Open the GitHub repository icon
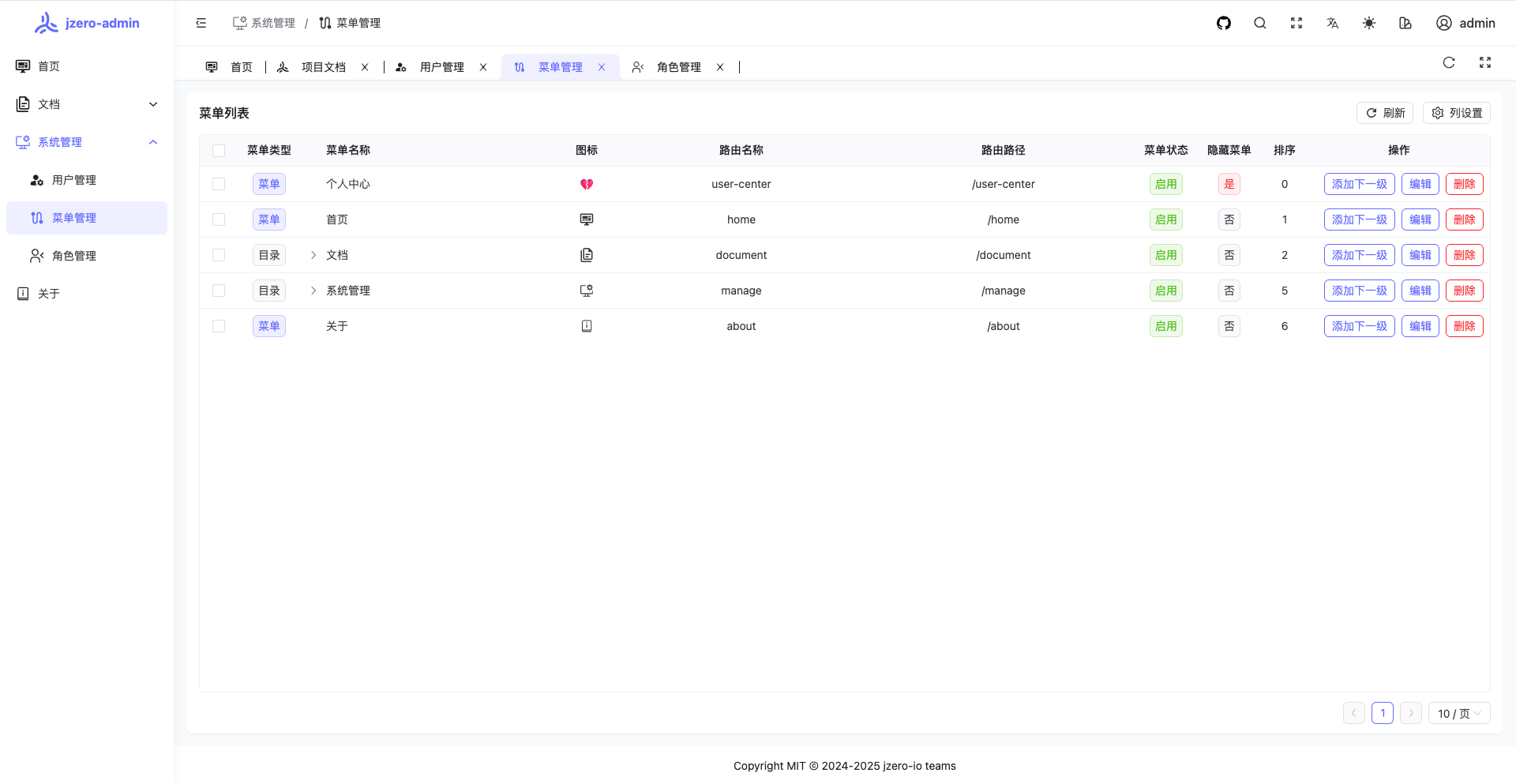1516x784 pixels. (x=1224, y=23)
